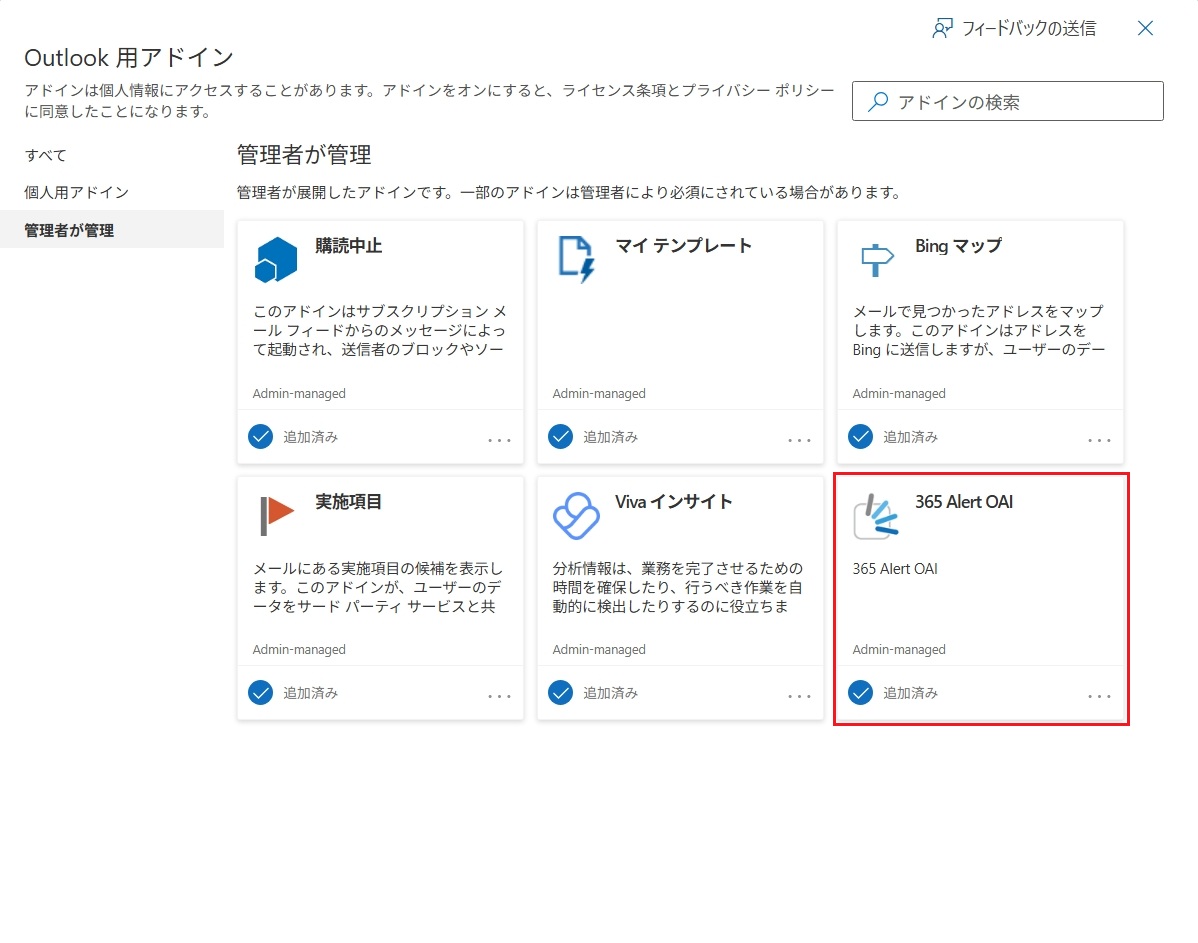The image size is (1198, 943).
Task: Click the フィードバックの送信 link
Action: 1028,28
